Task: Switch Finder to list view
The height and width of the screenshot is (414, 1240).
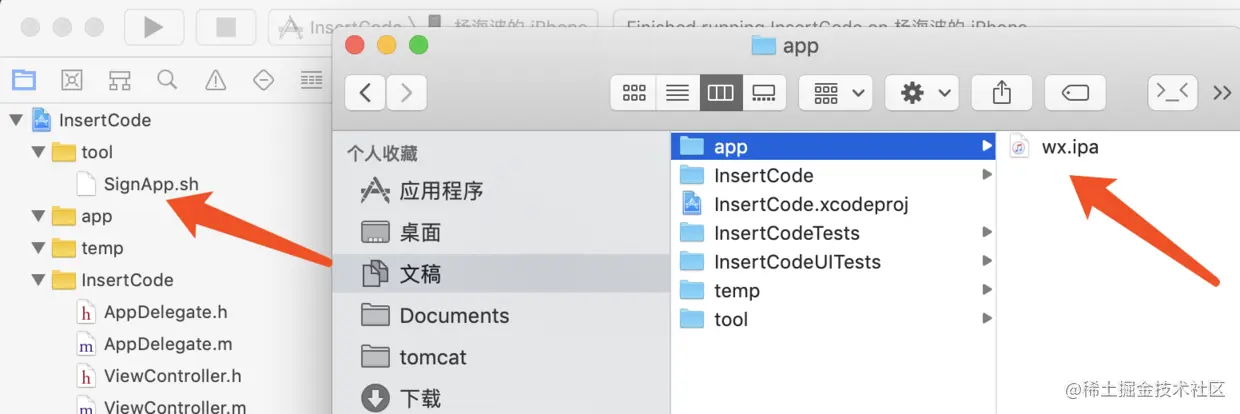Action: [x=678, y=93]
